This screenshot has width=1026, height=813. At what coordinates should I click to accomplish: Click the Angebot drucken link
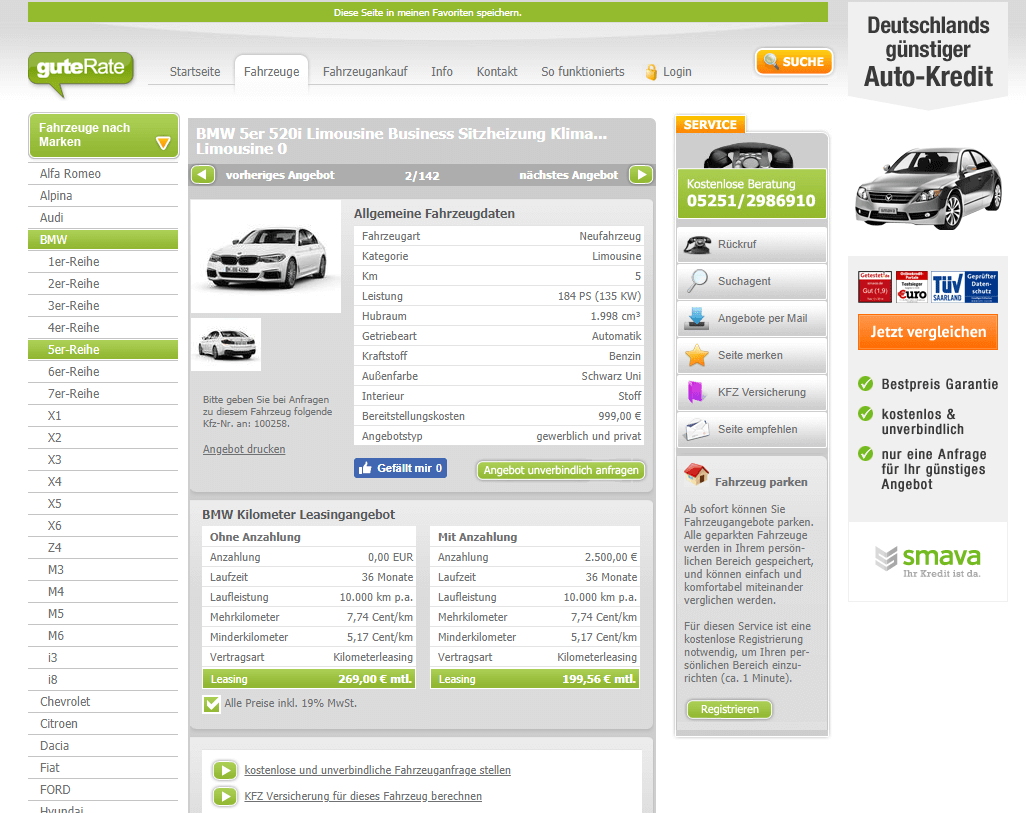244,449
